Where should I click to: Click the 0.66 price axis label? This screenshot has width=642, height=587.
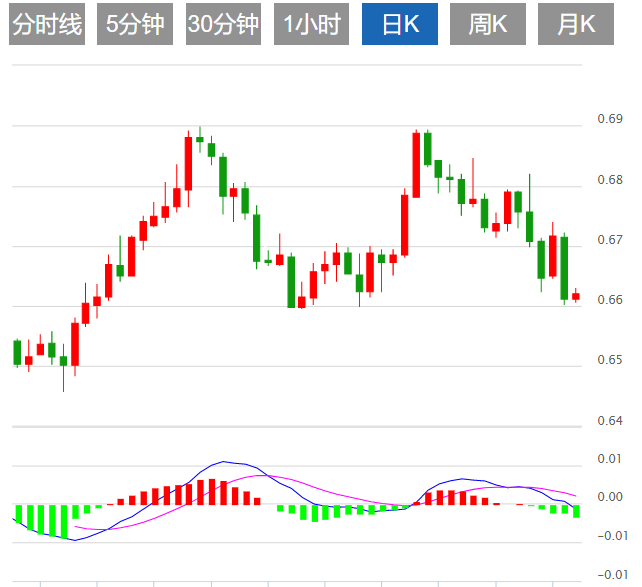(x=610, y=300)
